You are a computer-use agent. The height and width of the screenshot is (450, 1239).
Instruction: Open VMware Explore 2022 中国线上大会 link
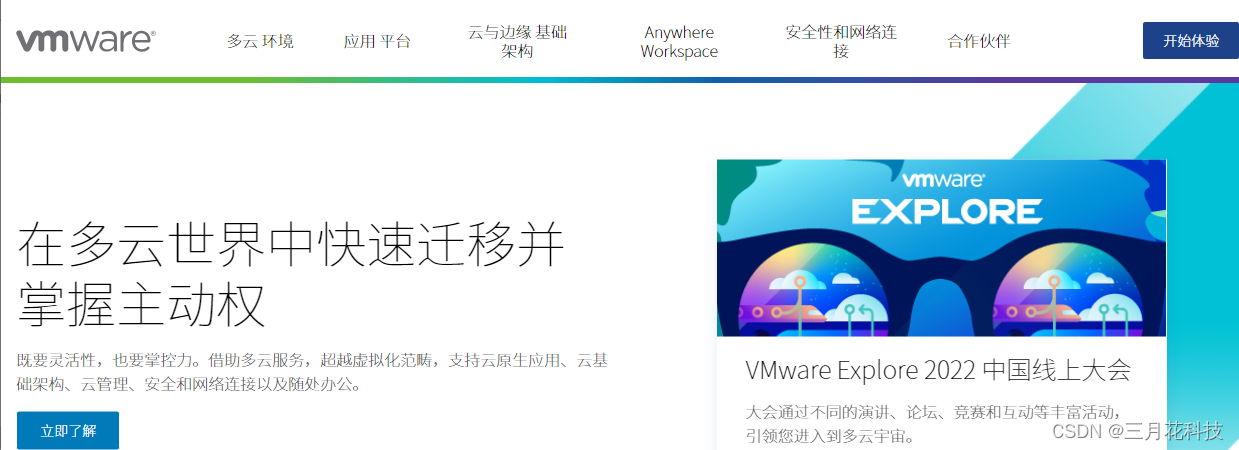point(938,370)
